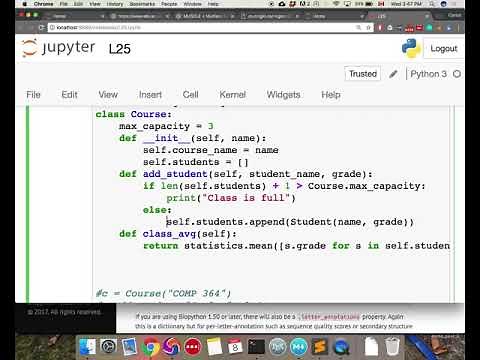
Task: Open the Chrome application menu
Action: tap(43, 4)
